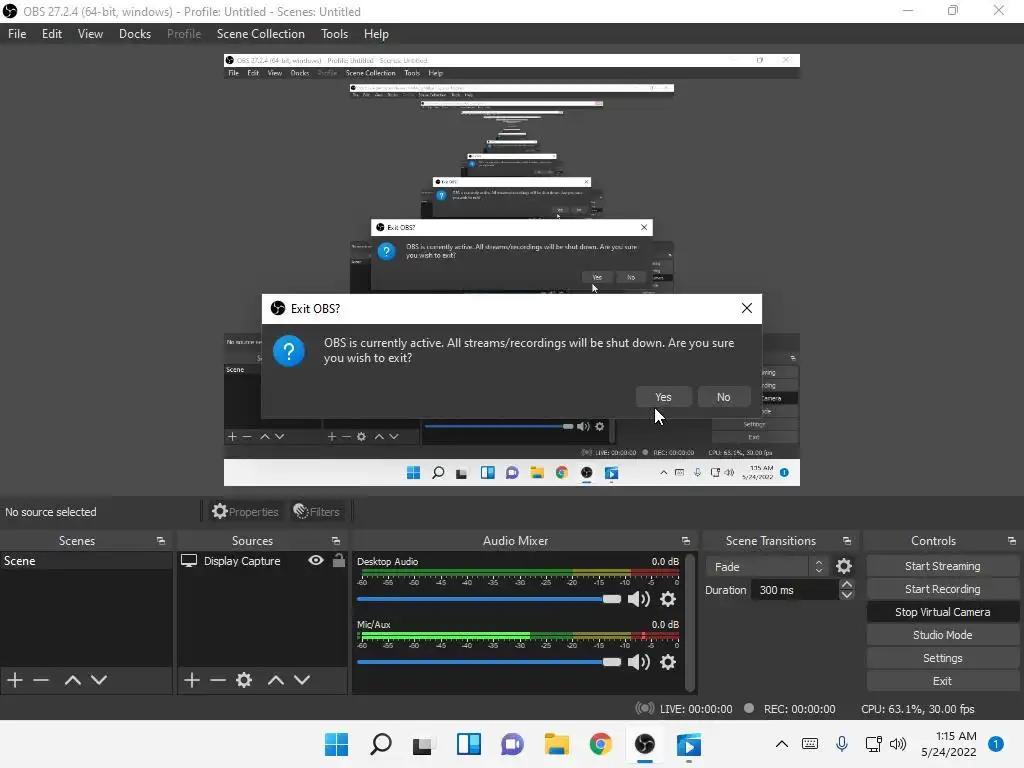
Task: Undock the Audio Mixer panel
Action: (686, 541)
